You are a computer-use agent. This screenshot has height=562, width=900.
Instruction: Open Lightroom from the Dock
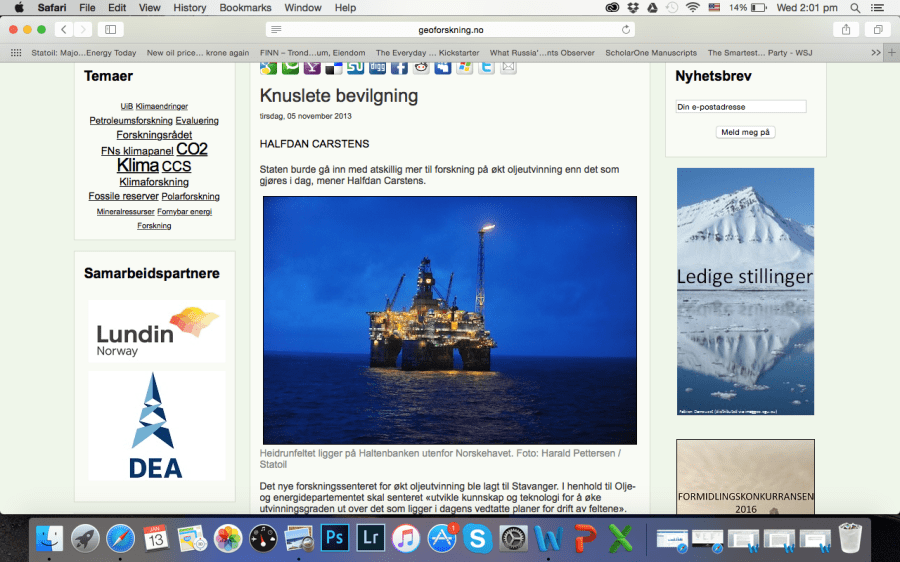pos(370,538)
